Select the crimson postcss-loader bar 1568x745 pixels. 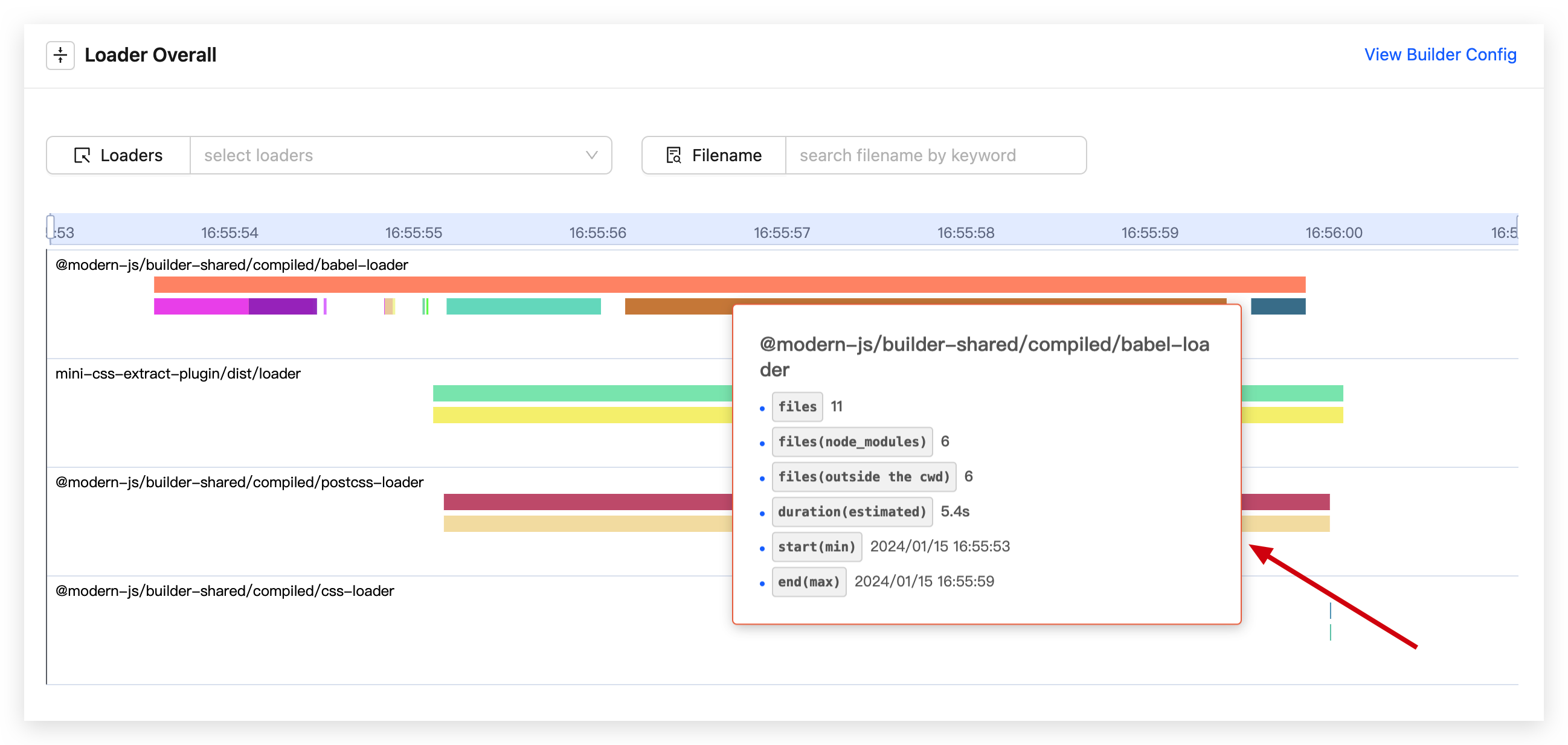tap(587, 502)
